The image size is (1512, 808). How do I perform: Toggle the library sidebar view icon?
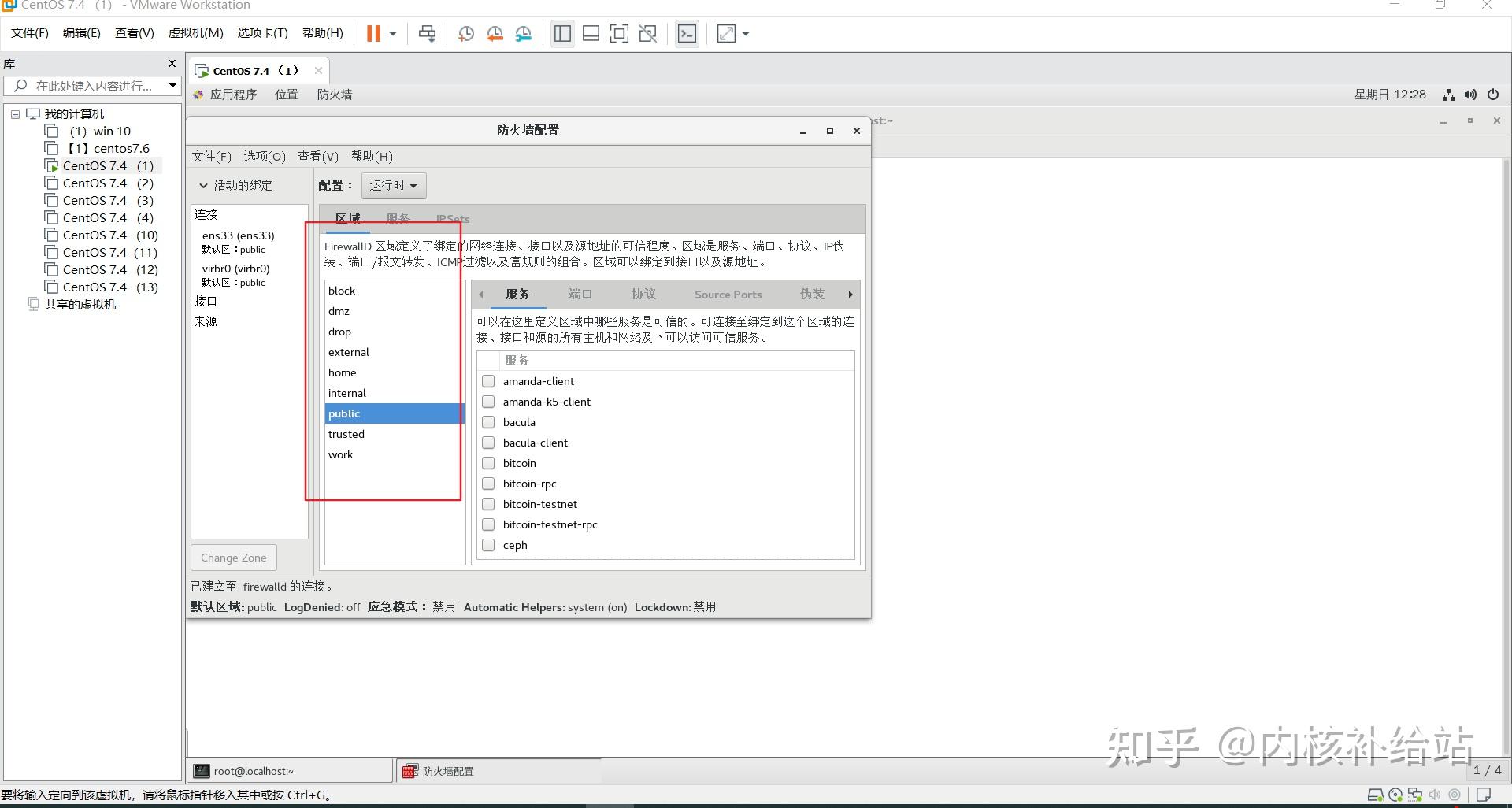(562, 33)
